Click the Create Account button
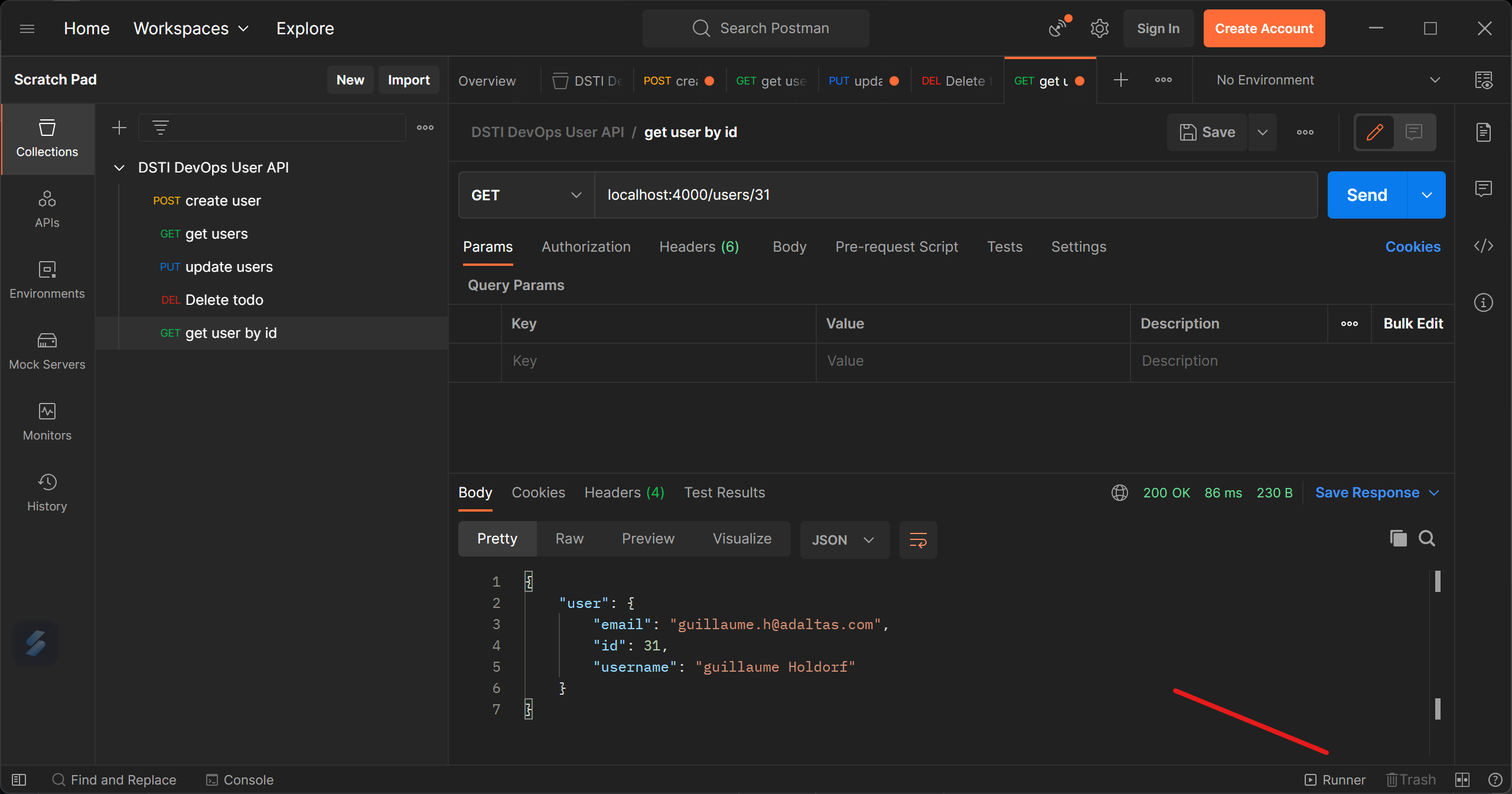Viewport: 1512px width, 794px height. (1264, 28)
